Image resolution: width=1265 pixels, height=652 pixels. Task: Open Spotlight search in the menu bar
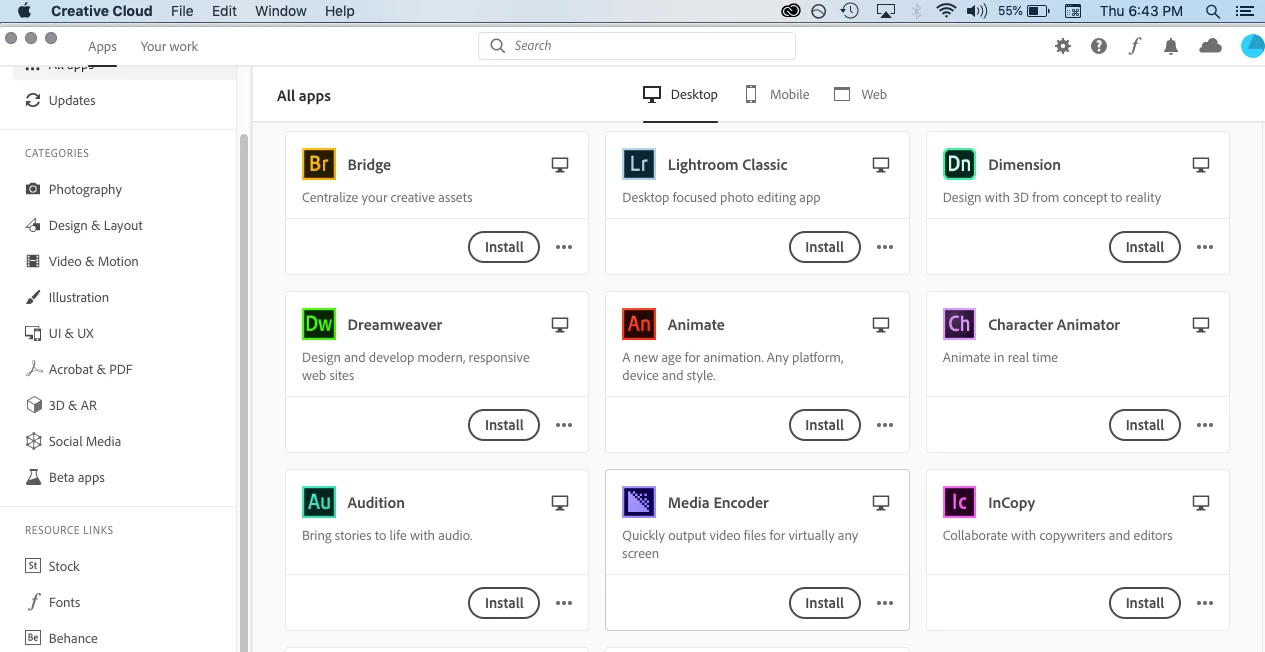[x=1213, y=11]
